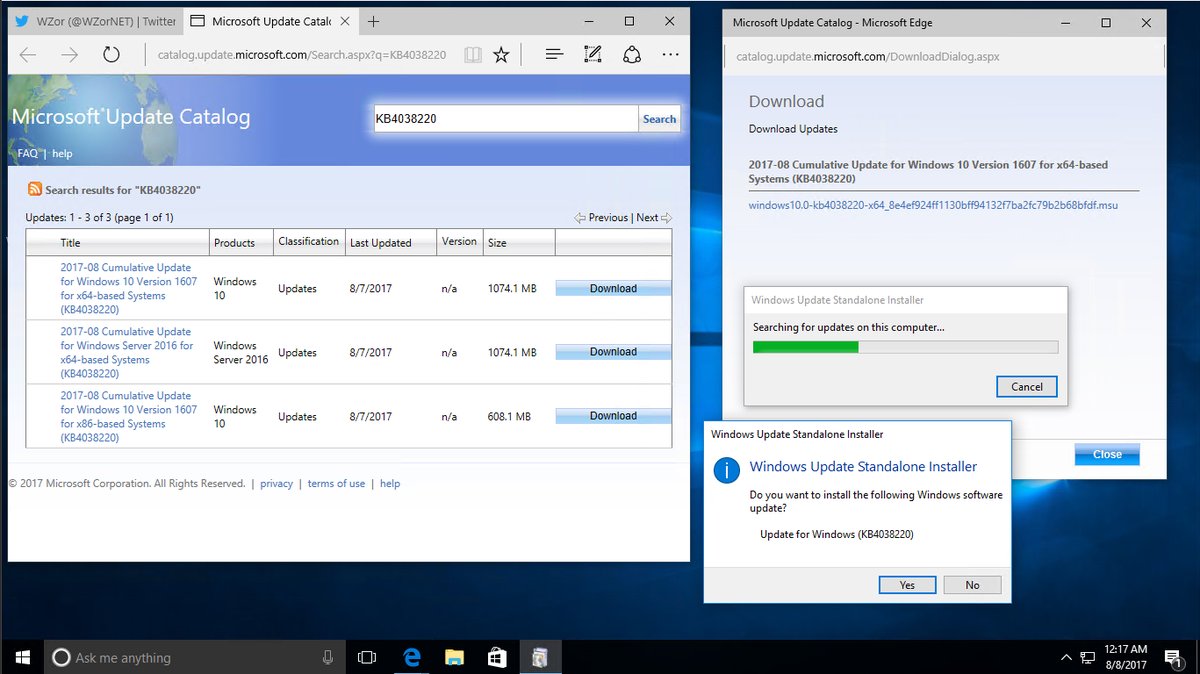Download the Windows 10 x64 cumulative update
This screenshot has width=1200, height=674.
point(613,288)
